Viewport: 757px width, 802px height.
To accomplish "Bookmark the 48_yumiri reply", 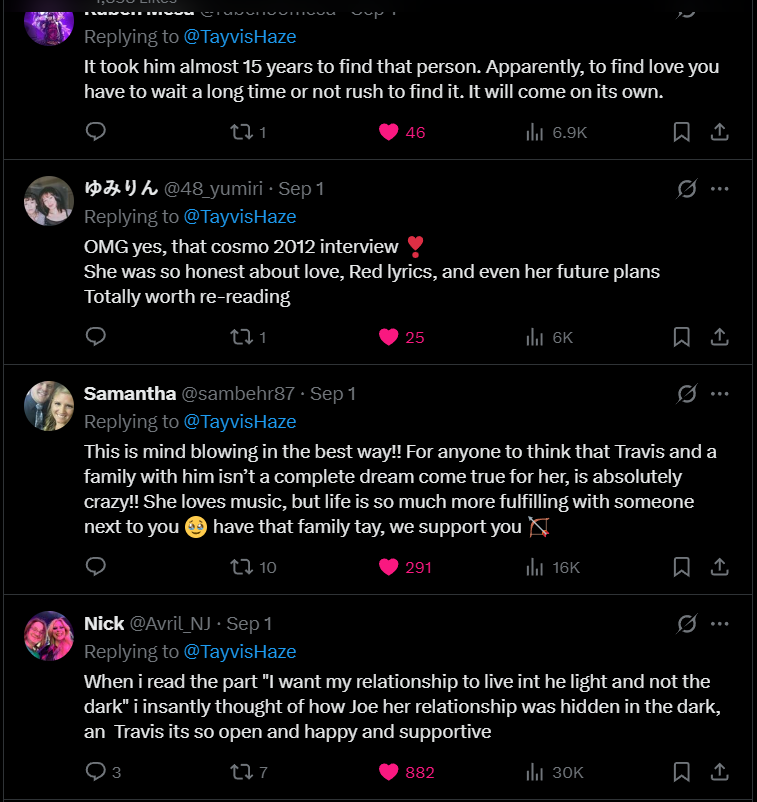I will point(681,337).
